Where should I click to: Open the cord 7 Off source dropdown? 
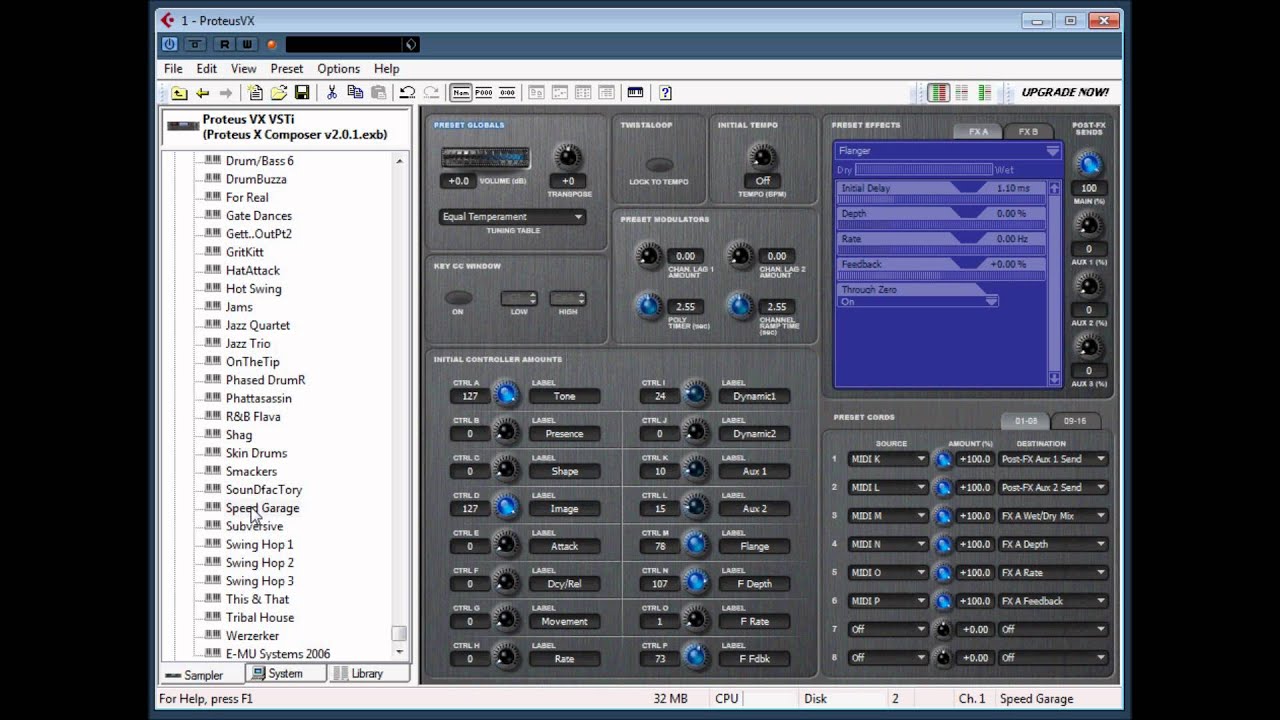pos(888,629)
